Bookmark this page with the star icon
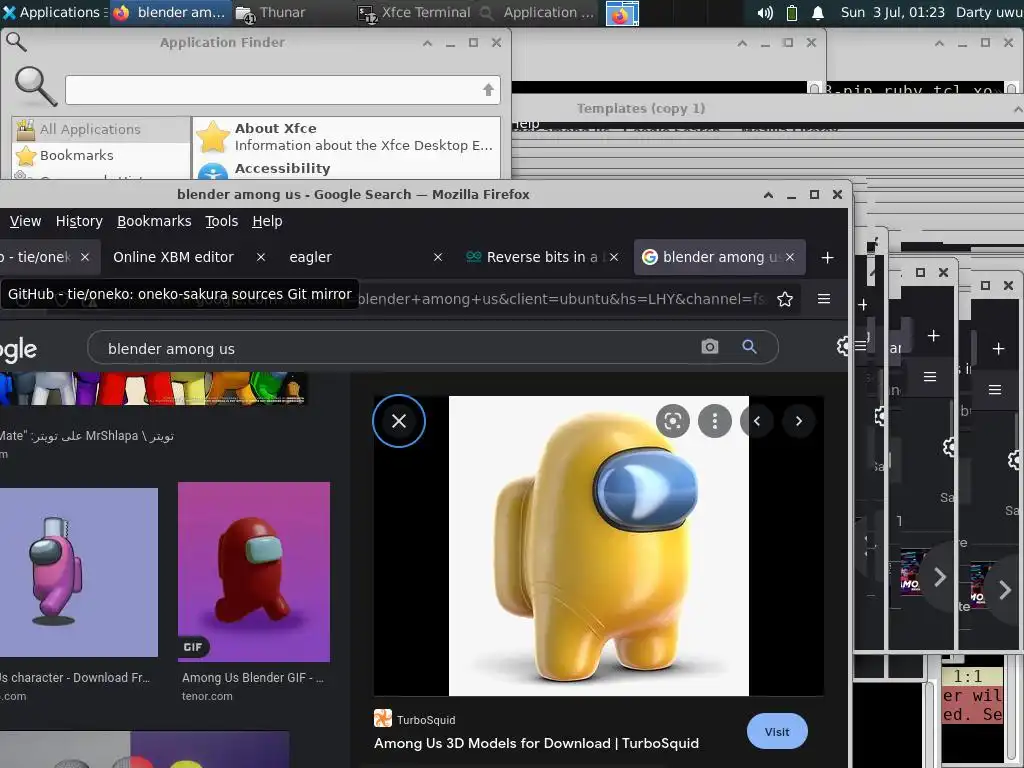The width and height of the screenshot is (1024, 768). [785, 299]
